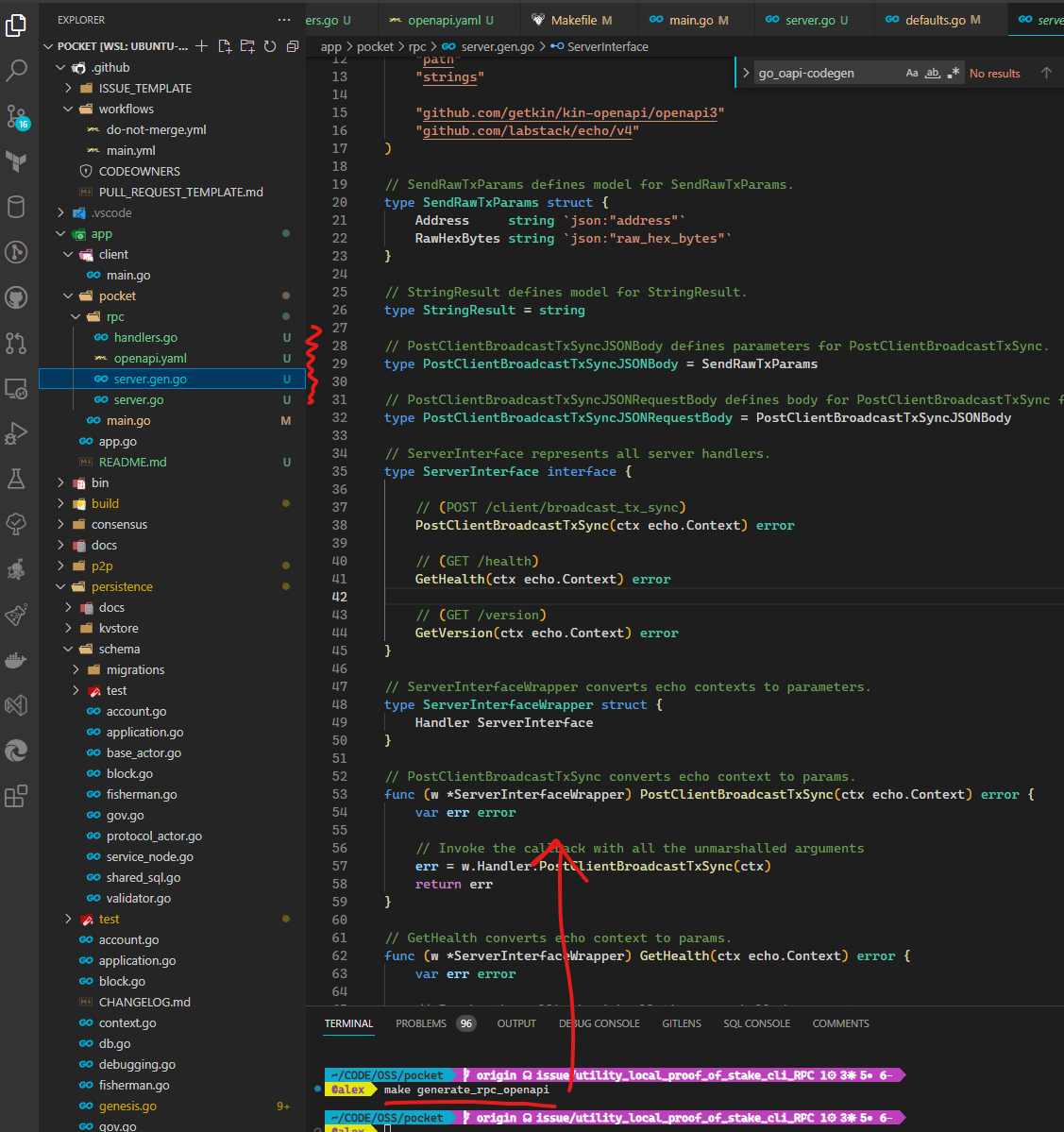The width and height of the screenshot is (1064, 1132).
Task: Click the server.gen.go breadcrumb
Action: 498,47
